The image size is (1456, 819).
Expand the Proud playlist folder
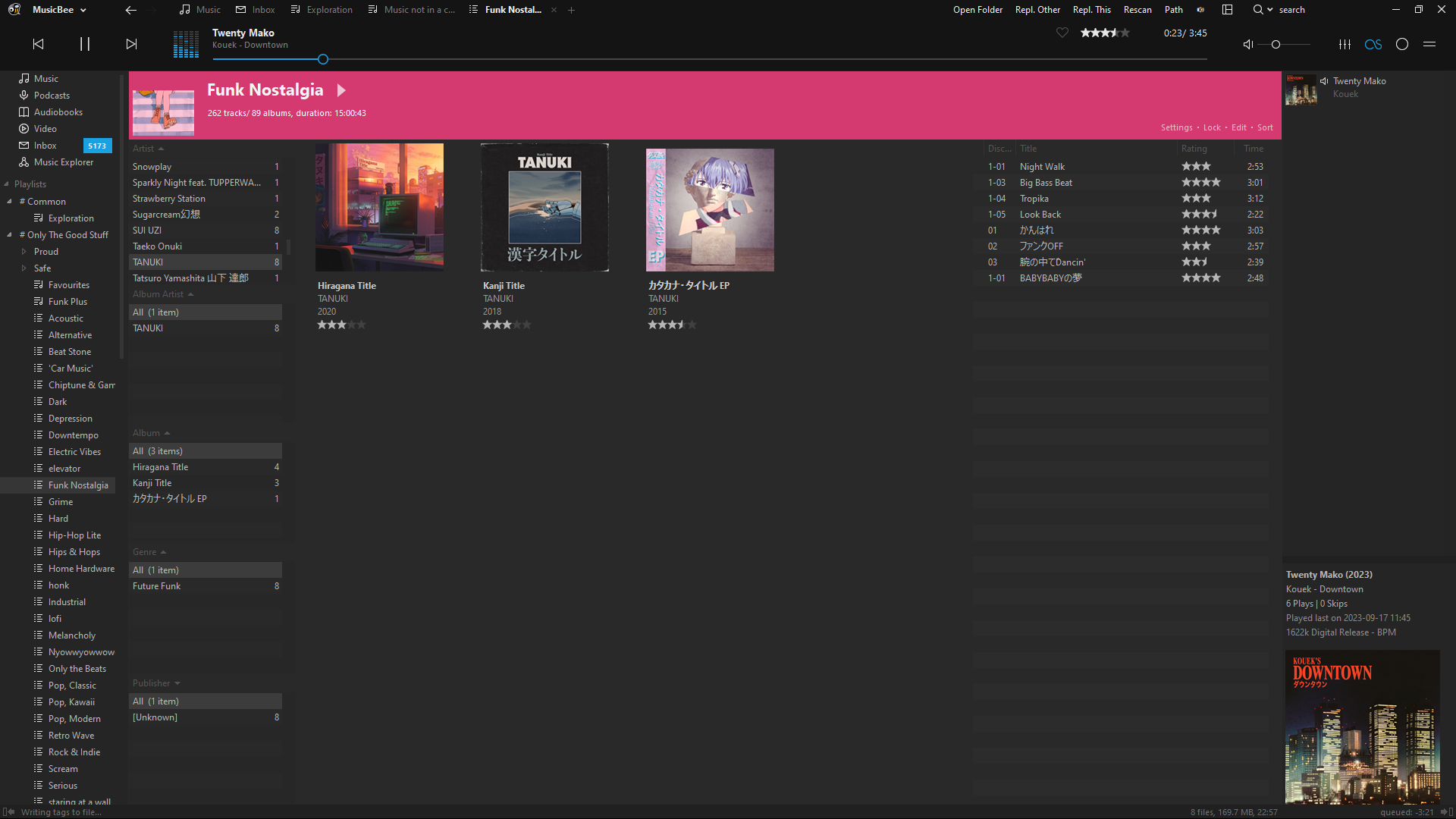24,252
